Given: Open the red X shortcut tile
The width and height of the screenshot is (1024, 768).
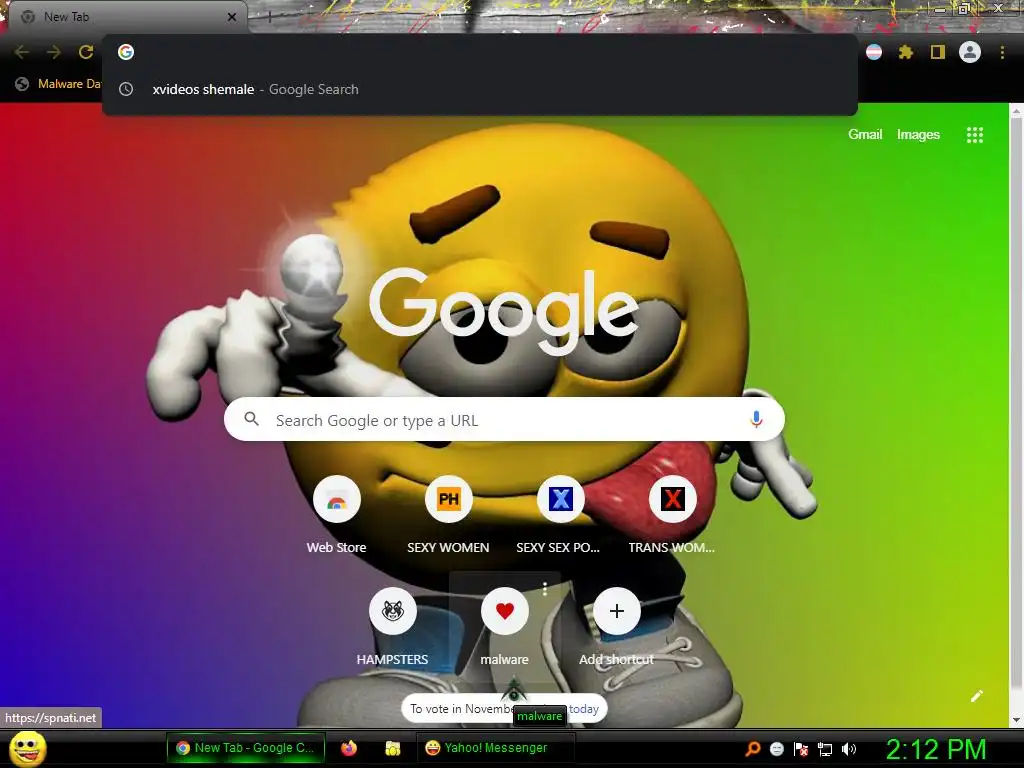Looking at the screenshot, I should [672, 500].
